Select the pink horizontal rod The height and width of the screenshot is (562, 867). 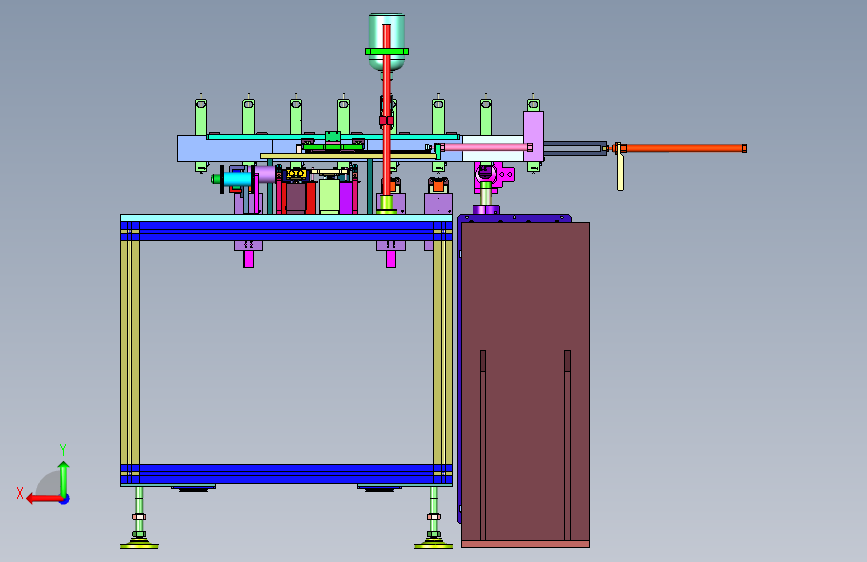[485, 147]
